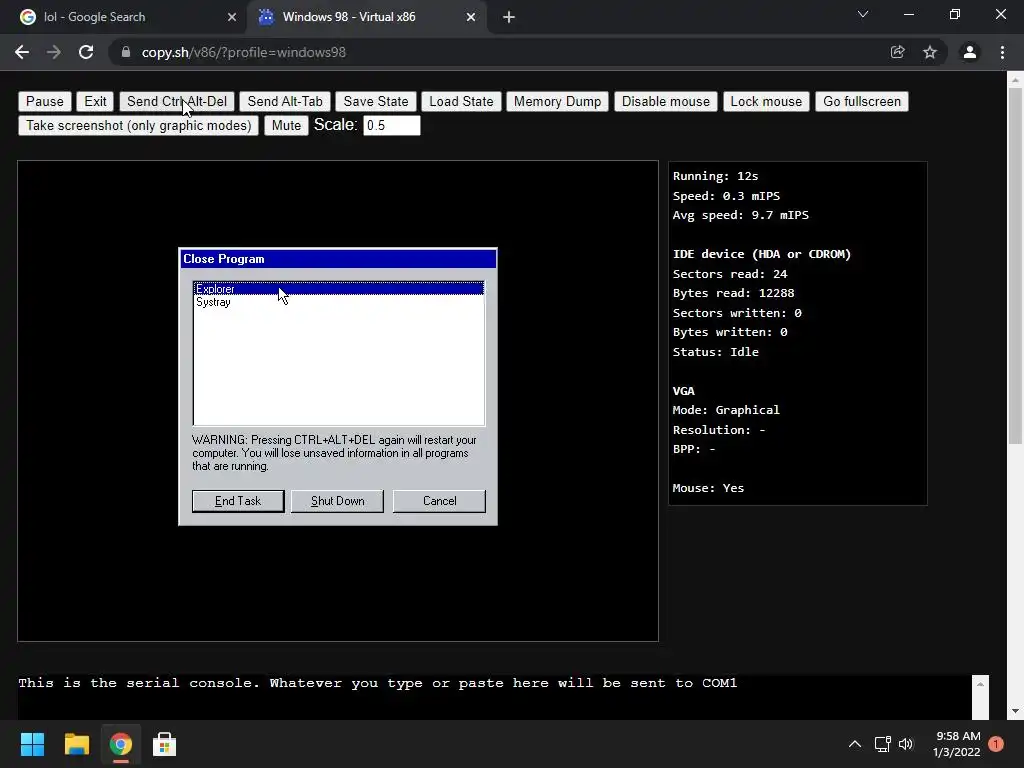This screenshot has height=768, width=1024.
Task: Click the Chrome taskbar icon
Action: pyautogui.click(x=120, y=744)
